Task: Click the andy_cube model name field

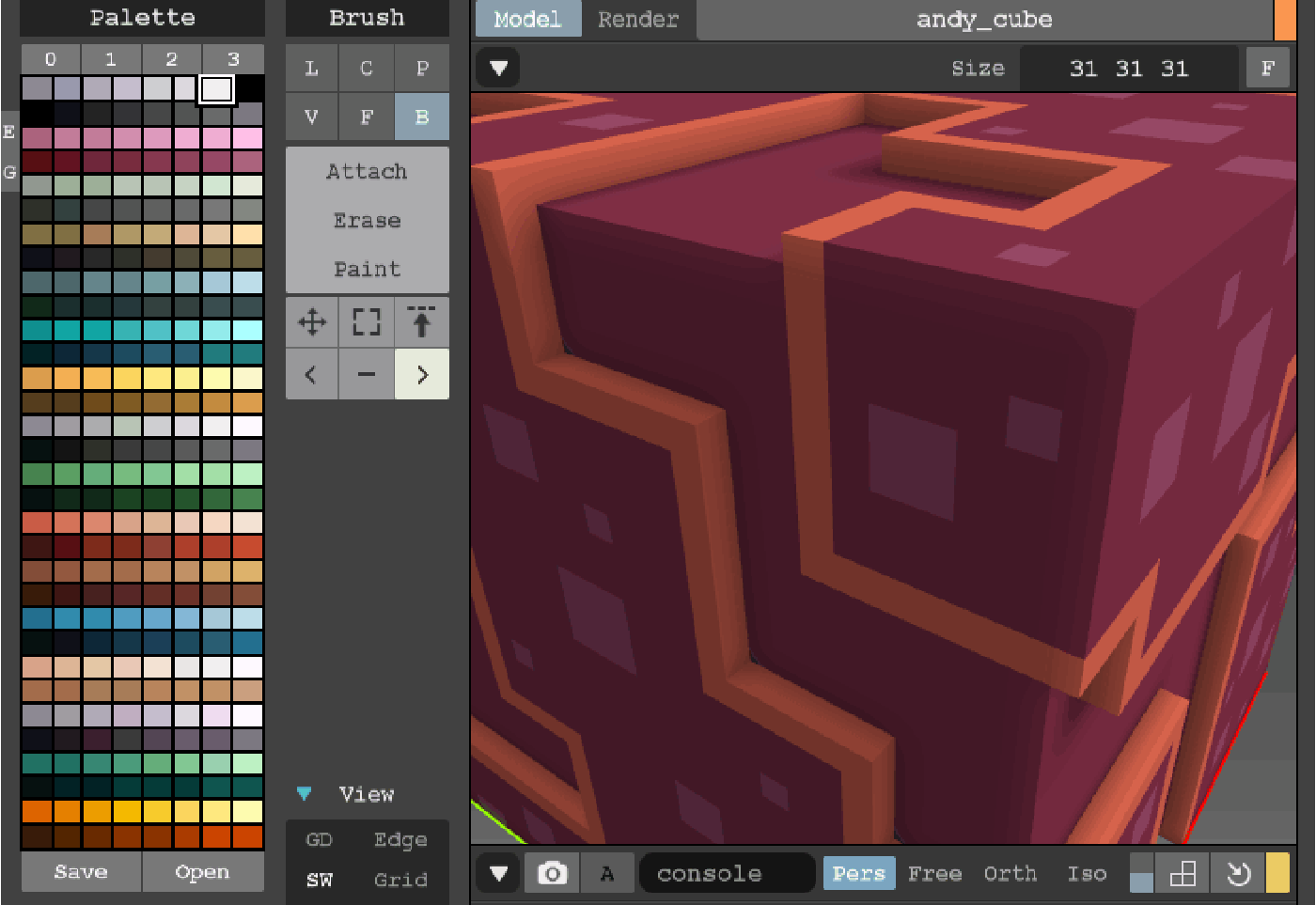Action: click(x=984, y=19)
